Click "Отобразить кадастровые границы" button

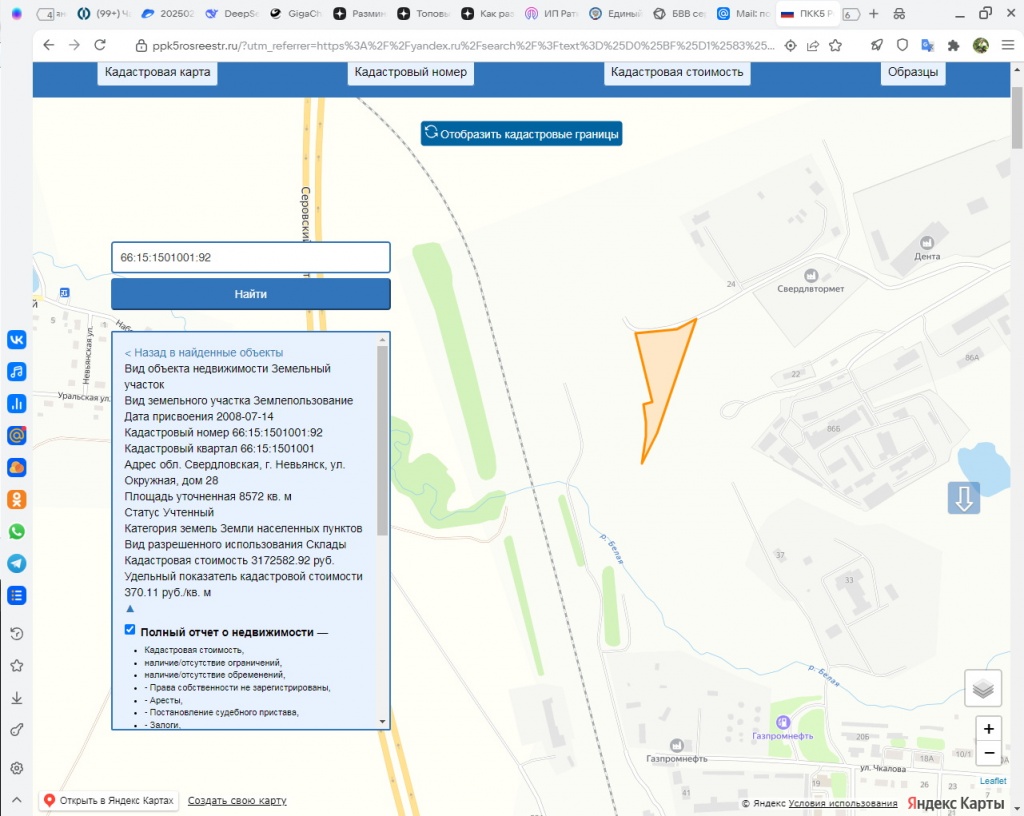tap(521, 134)
